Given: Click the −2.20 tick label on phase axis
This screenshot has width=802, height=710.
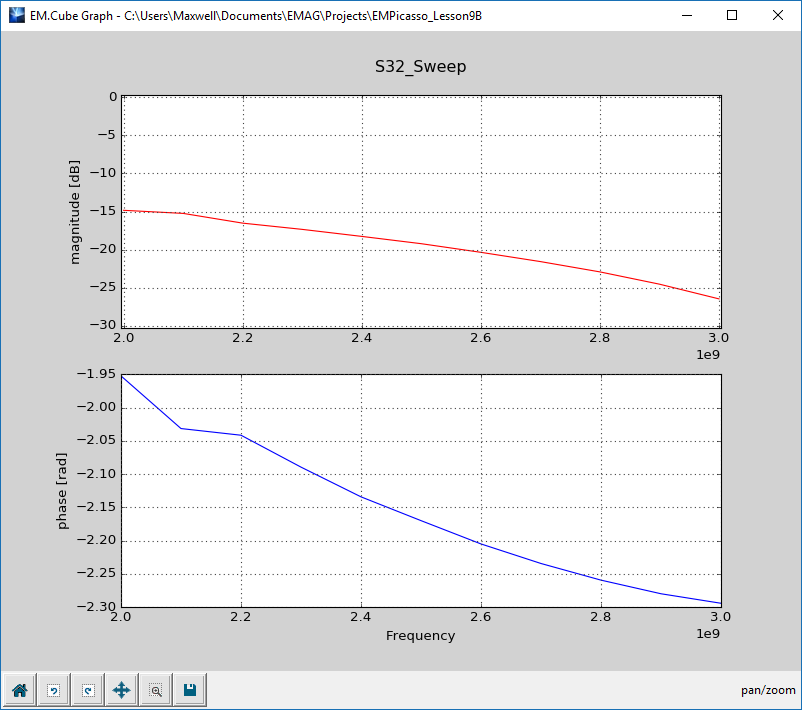Looking at the screenshot, I should tap(96, 540).
